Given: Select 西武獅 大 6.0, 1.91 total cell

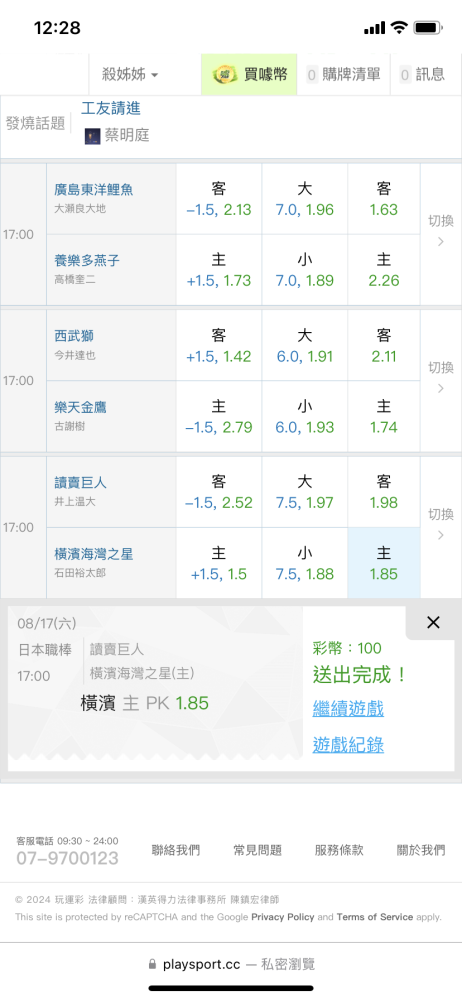Looking at the screenshot, I should coord(305,346).
